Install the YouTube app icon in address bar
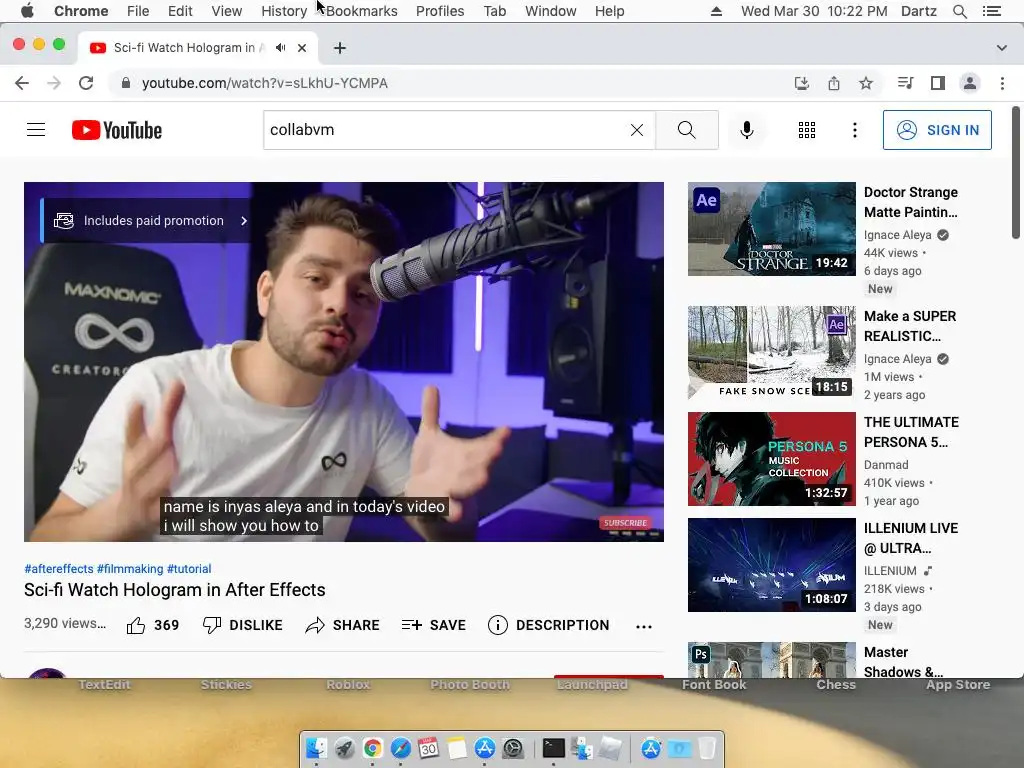Image resolution: width=1024 pixels, height=768 pixels. 802,83
